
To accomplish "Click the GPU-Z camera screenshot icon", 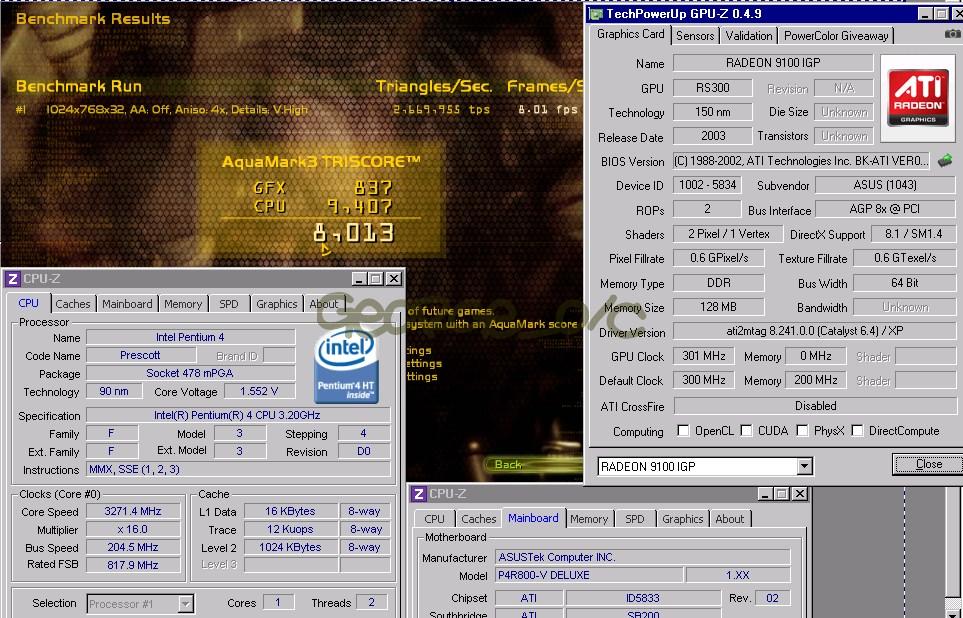I will (x=954, y=34).
